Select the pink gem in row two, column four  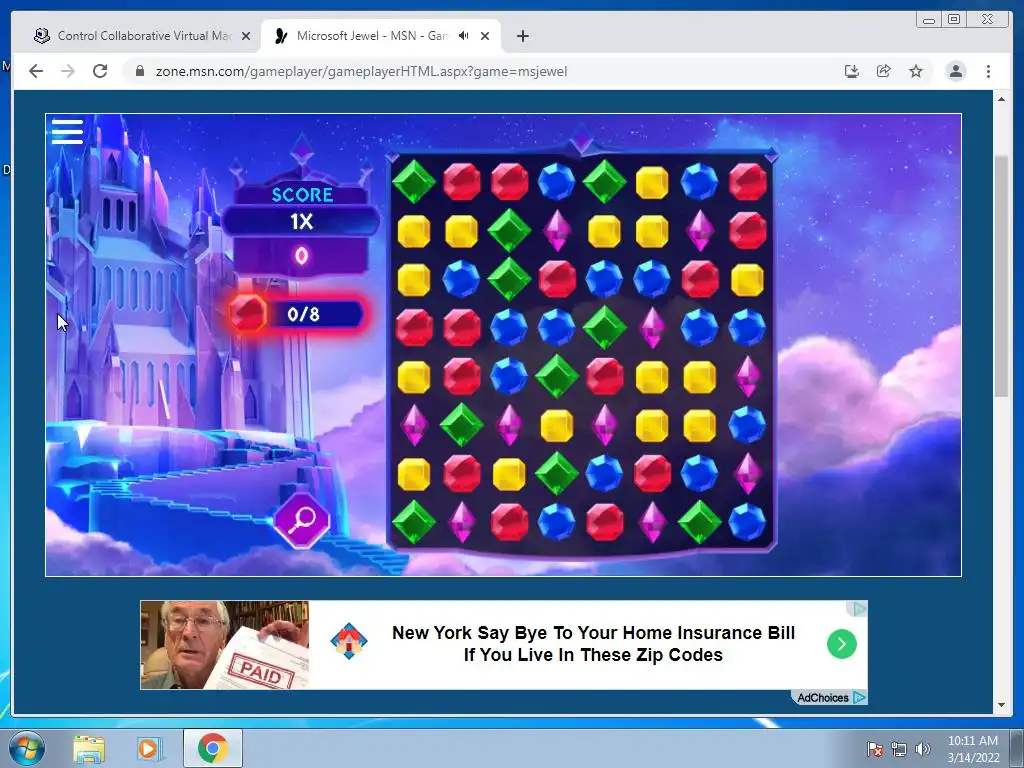pyautogui.click(x=557, y=231)
